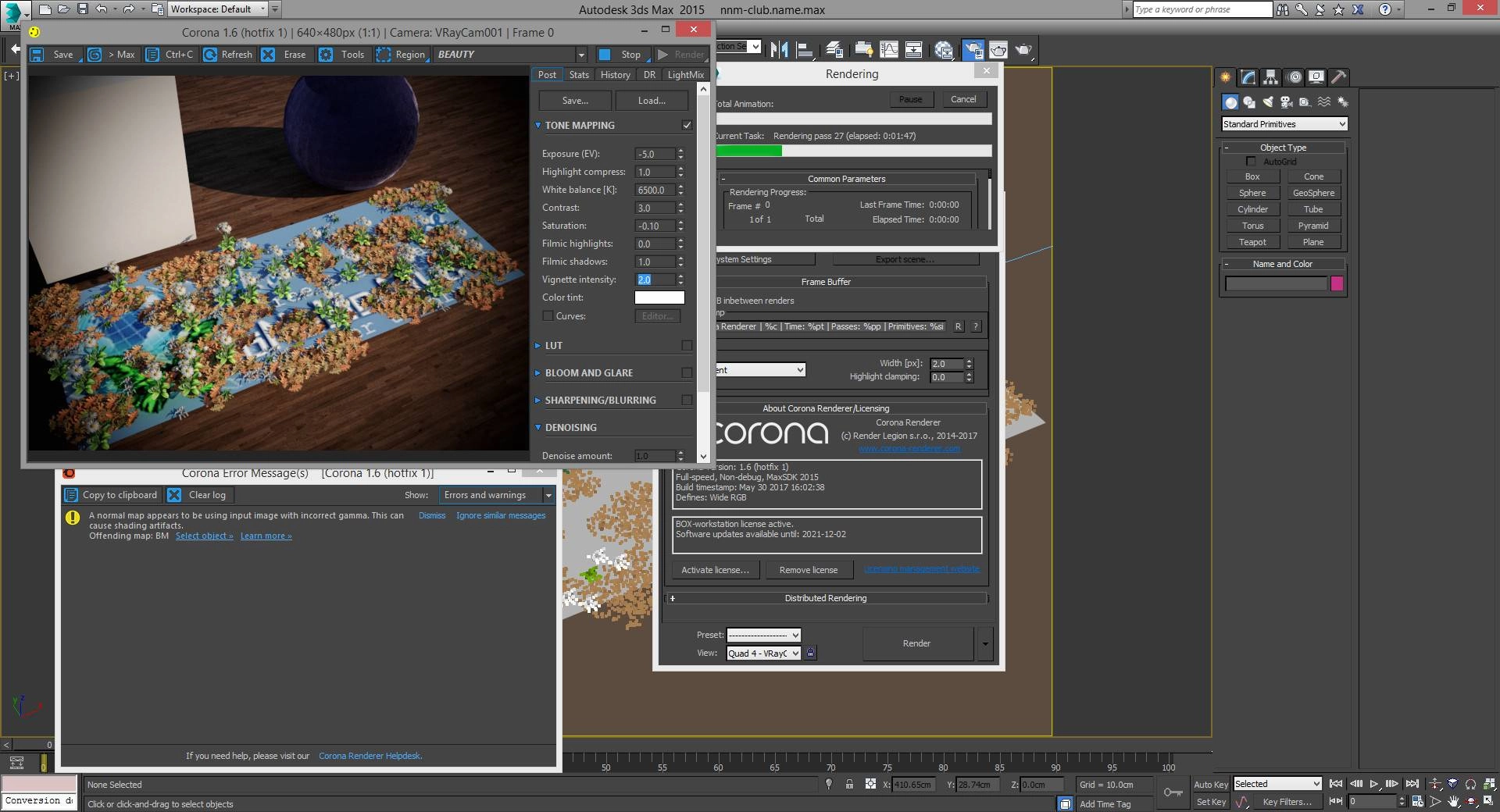Toggle the AutoGrid checkbox
This screenshot has width=1500, height=812.
point(1251,162)
